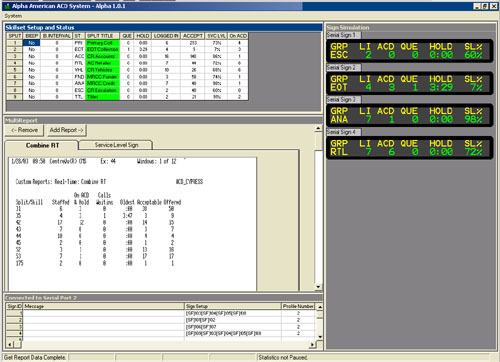
Task: Click the Sign Setup cell for Sign ID 4
Action: (233, 333)
